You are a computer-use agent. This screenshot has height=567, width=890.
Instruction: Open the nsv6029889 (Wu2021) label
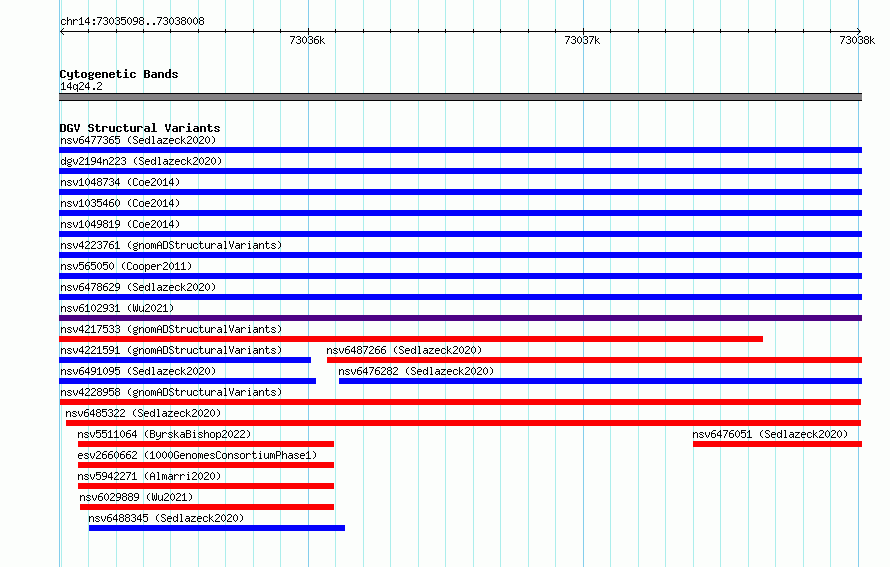[x=136, y=497]
